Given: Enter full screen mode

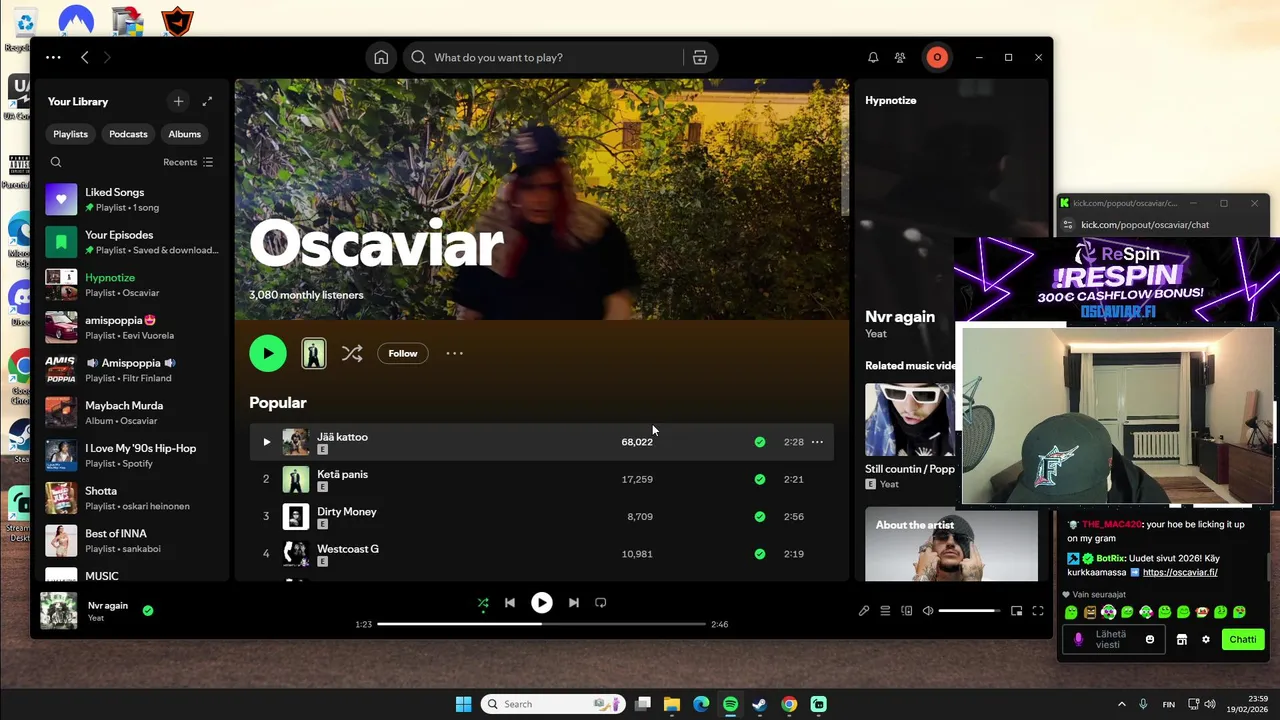Looking at the screenshot, I should tap(1038, 611).
